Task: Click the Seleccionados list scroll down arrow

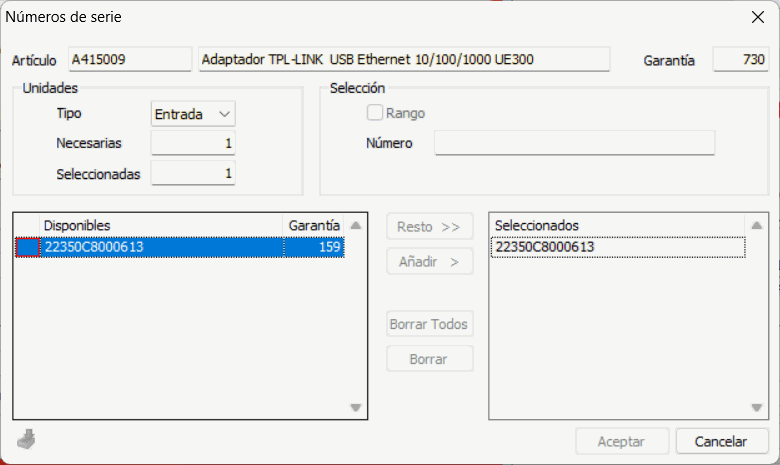Action: (x=757, y=407)
